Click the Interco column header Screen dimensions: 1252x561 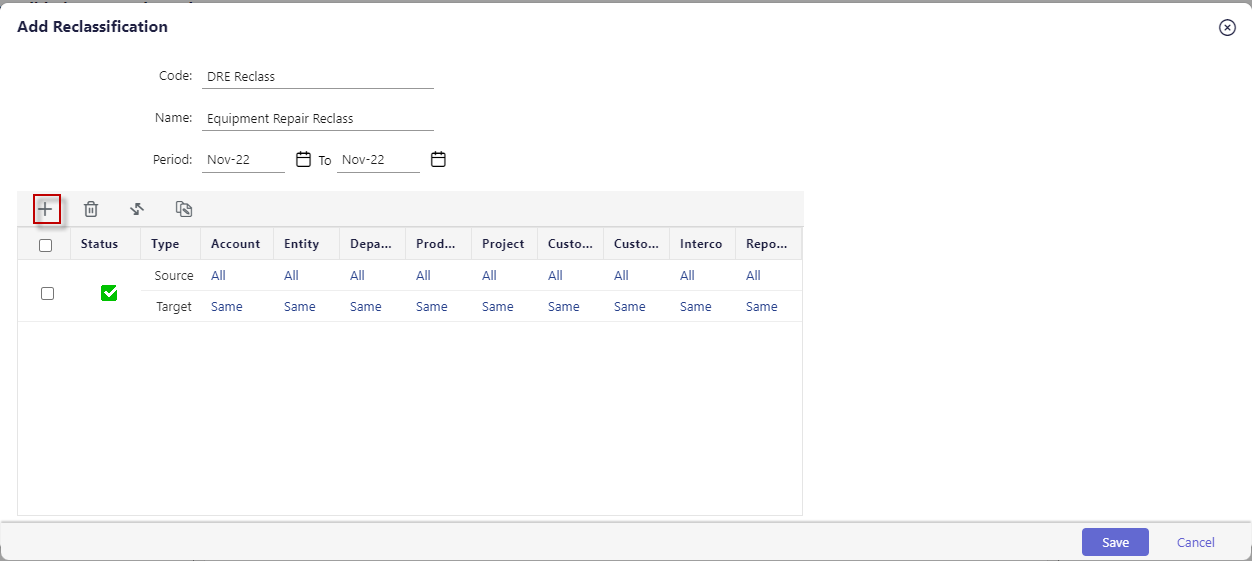(x=701, y=244)
